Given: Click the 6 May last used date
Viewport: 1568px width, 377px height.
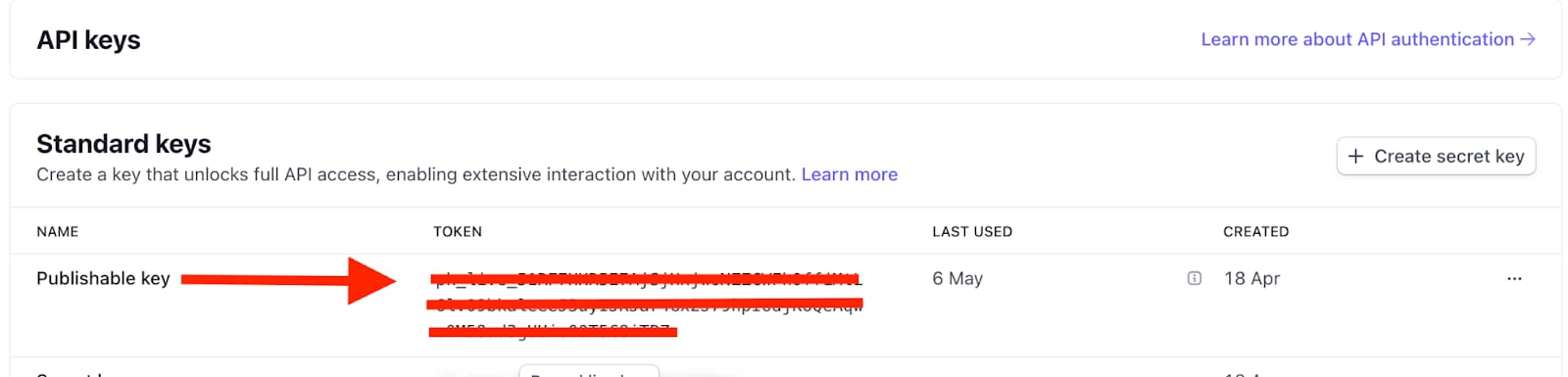Looking at the screenshot, I should pos(957,278).
